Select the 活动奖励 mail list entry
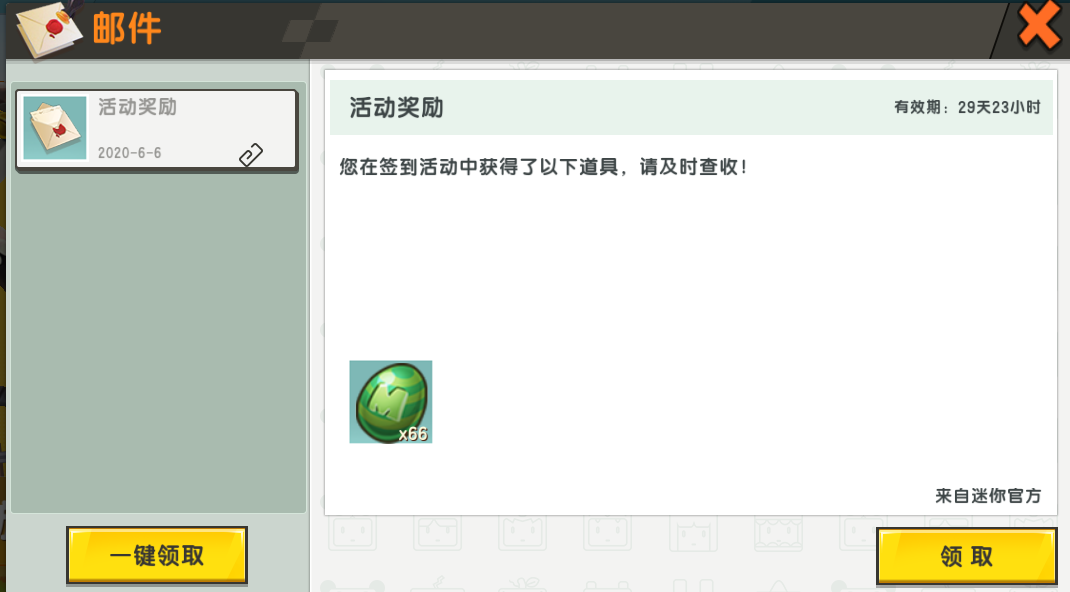Screen dimensions: 1070x592 (x=157, y=130)
